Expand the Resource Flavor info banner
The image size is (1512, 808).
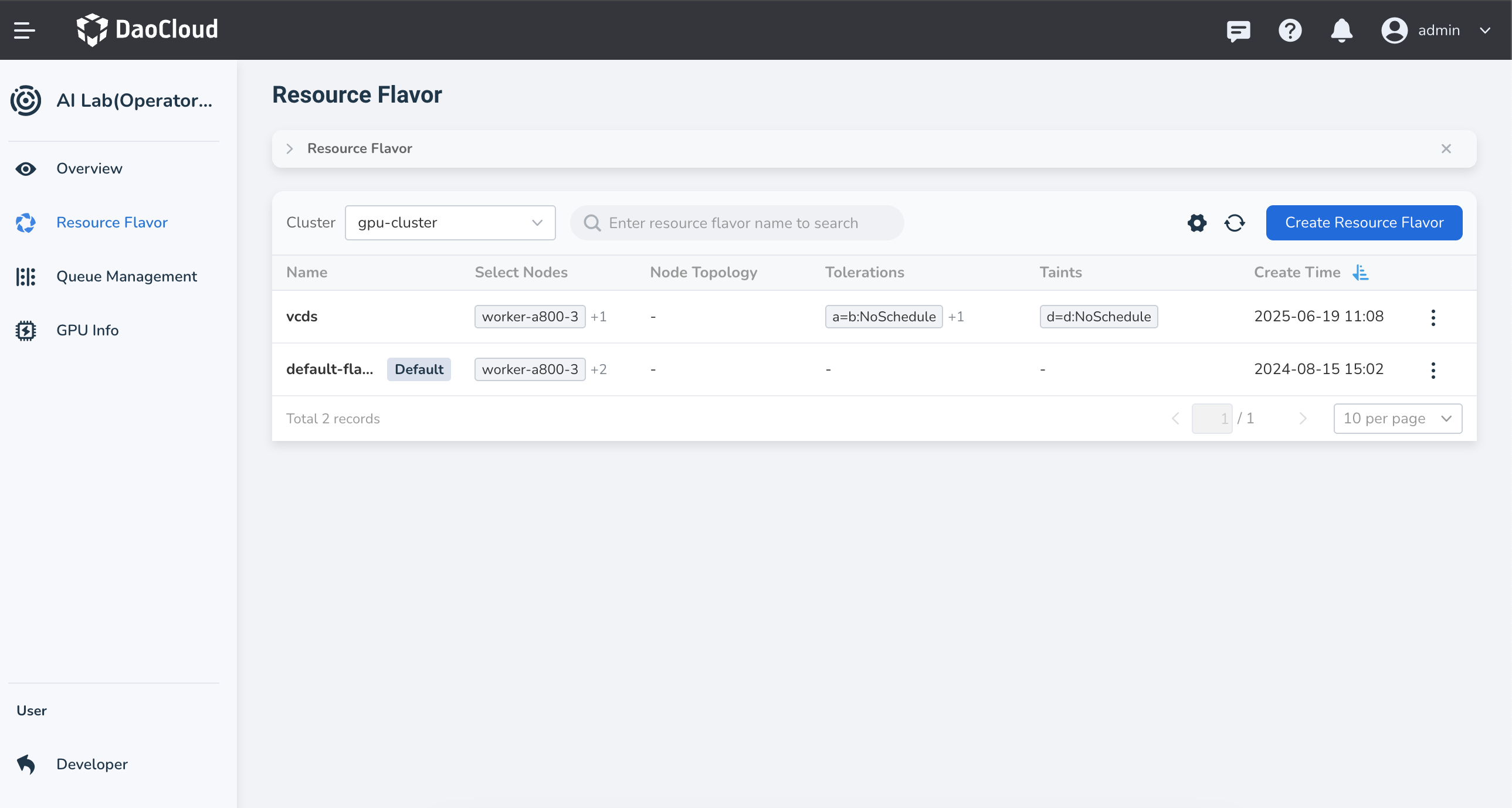[x=289, y=148]
